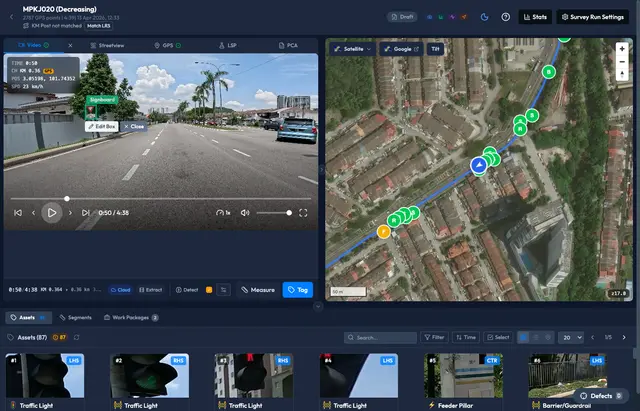Click the Match LRS button
This screenshot has height=411, width=640.
coord(99,26)
